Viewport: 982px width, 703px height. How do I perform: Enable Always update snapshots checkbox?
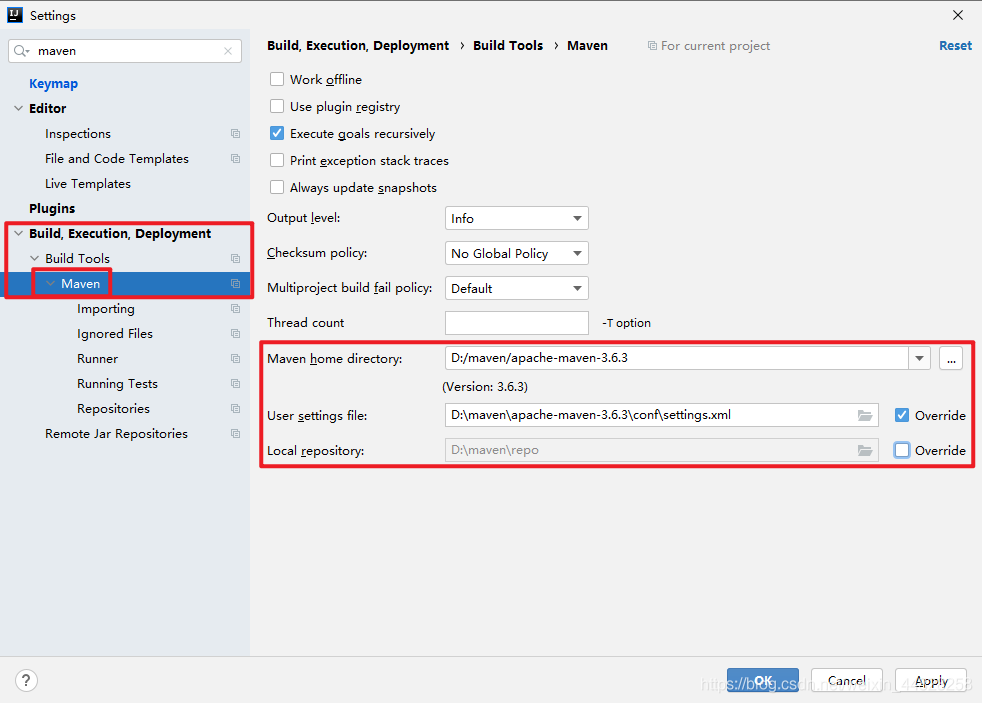pos(277,187)
